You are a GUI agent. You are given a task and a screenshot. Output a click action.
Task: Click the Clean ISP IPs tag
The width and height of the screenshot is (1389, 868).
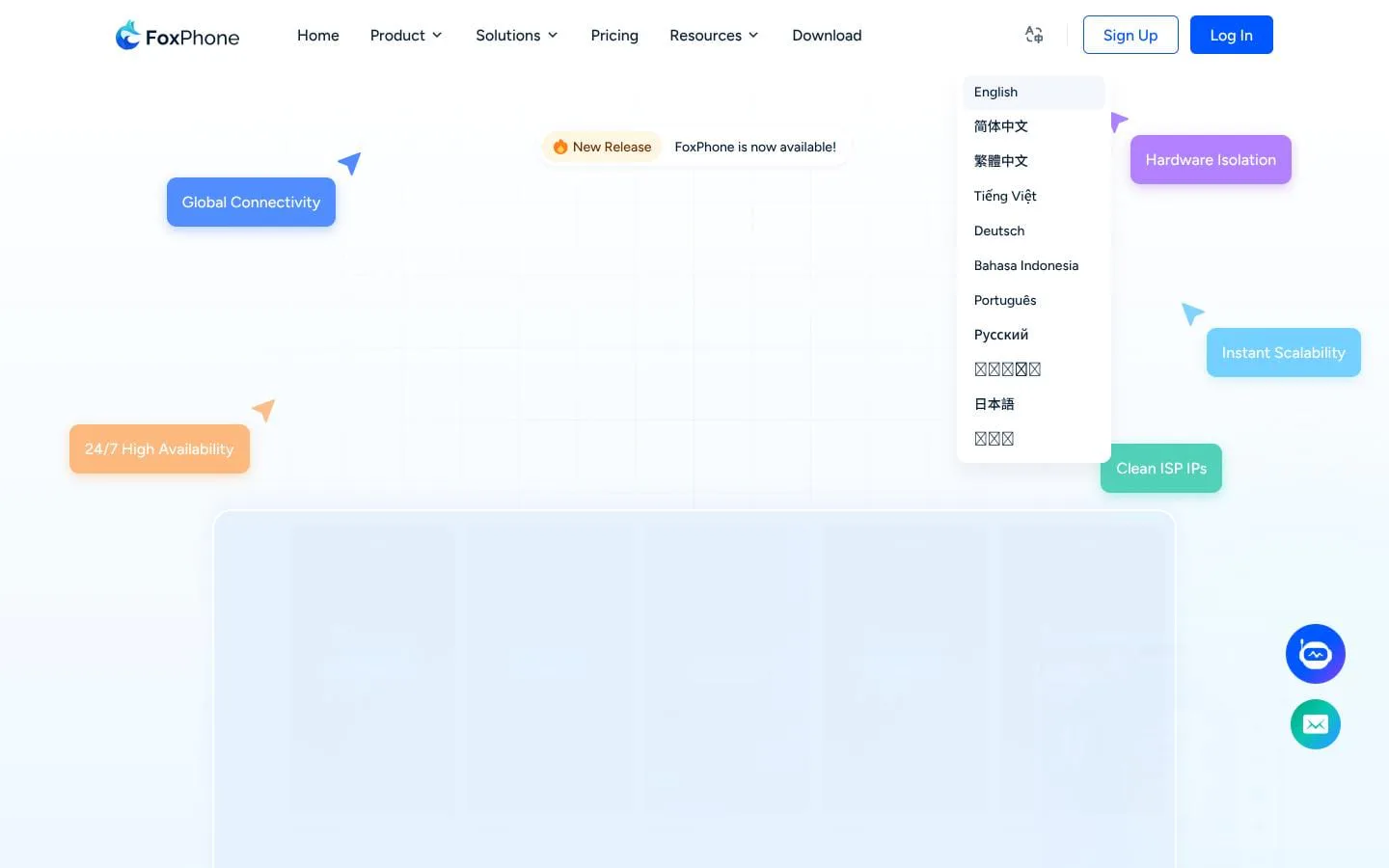[1161, 468]
